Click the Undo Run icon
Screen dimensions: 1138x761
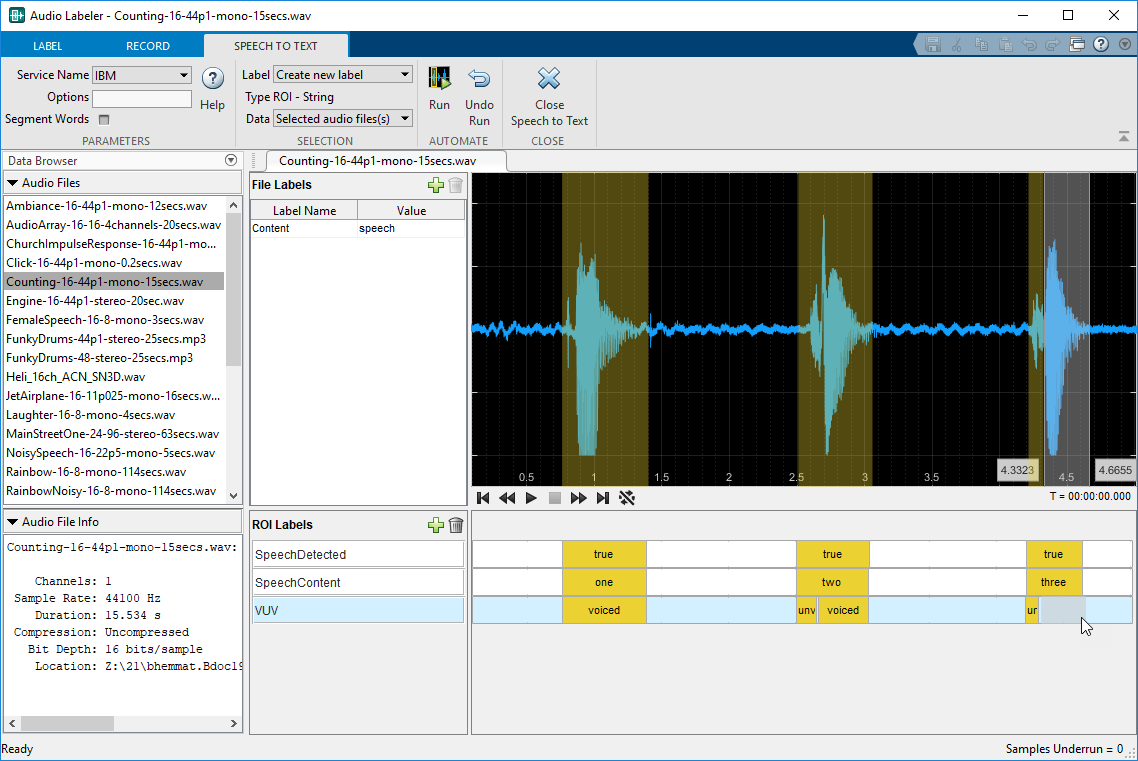479,80
